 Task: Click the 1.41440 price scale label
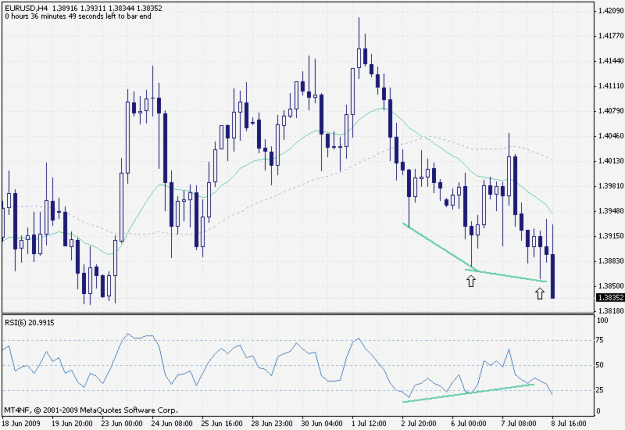(610, 61)
